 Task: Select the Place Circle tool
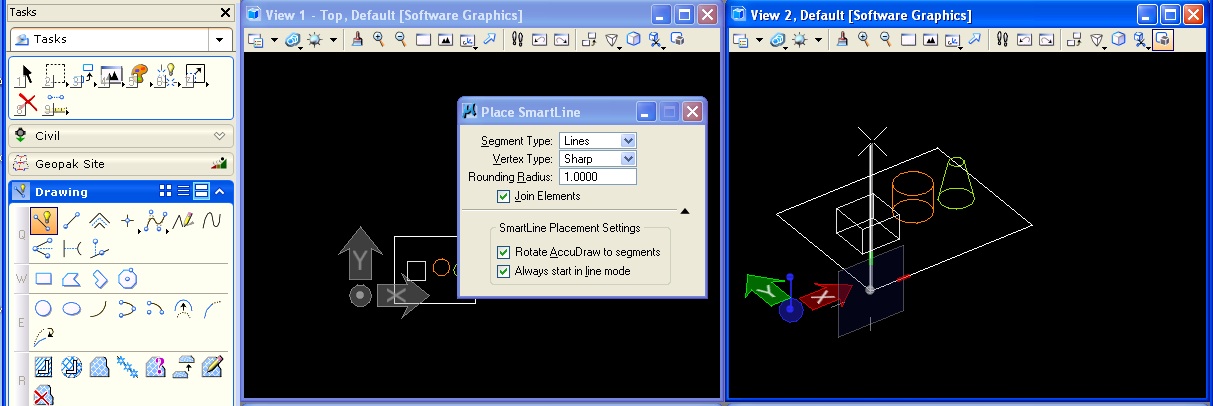pyautogui.click(x=43, y=307)
